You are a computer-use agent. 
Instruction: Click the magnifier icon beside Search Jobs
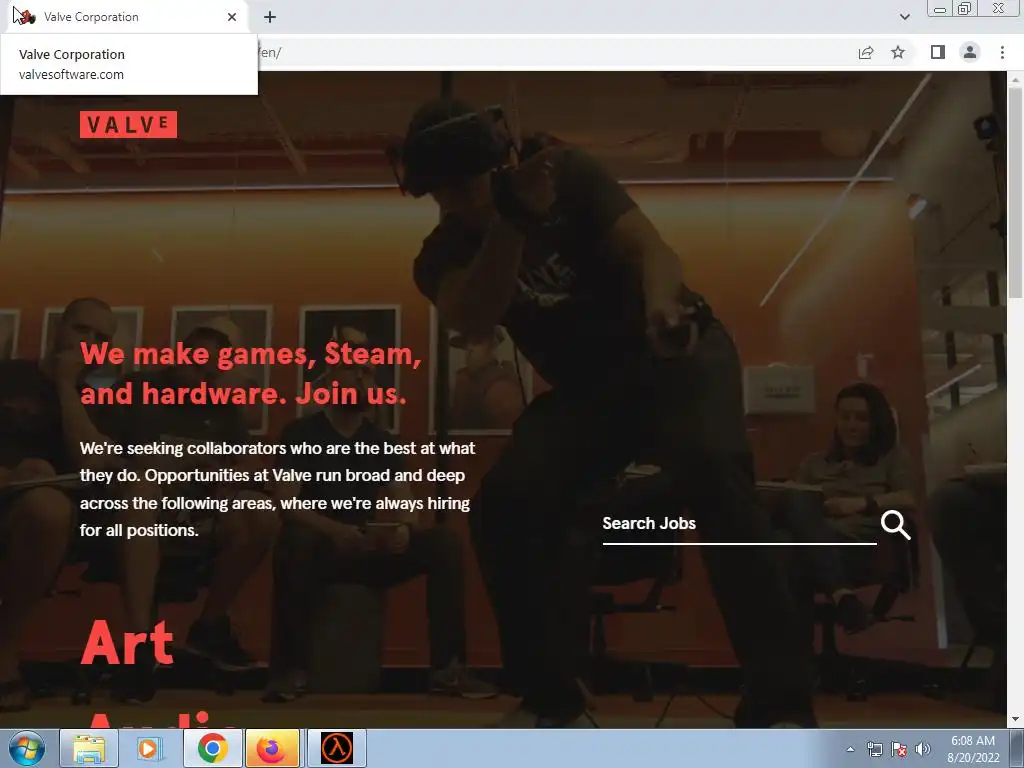tap(895, 524)
